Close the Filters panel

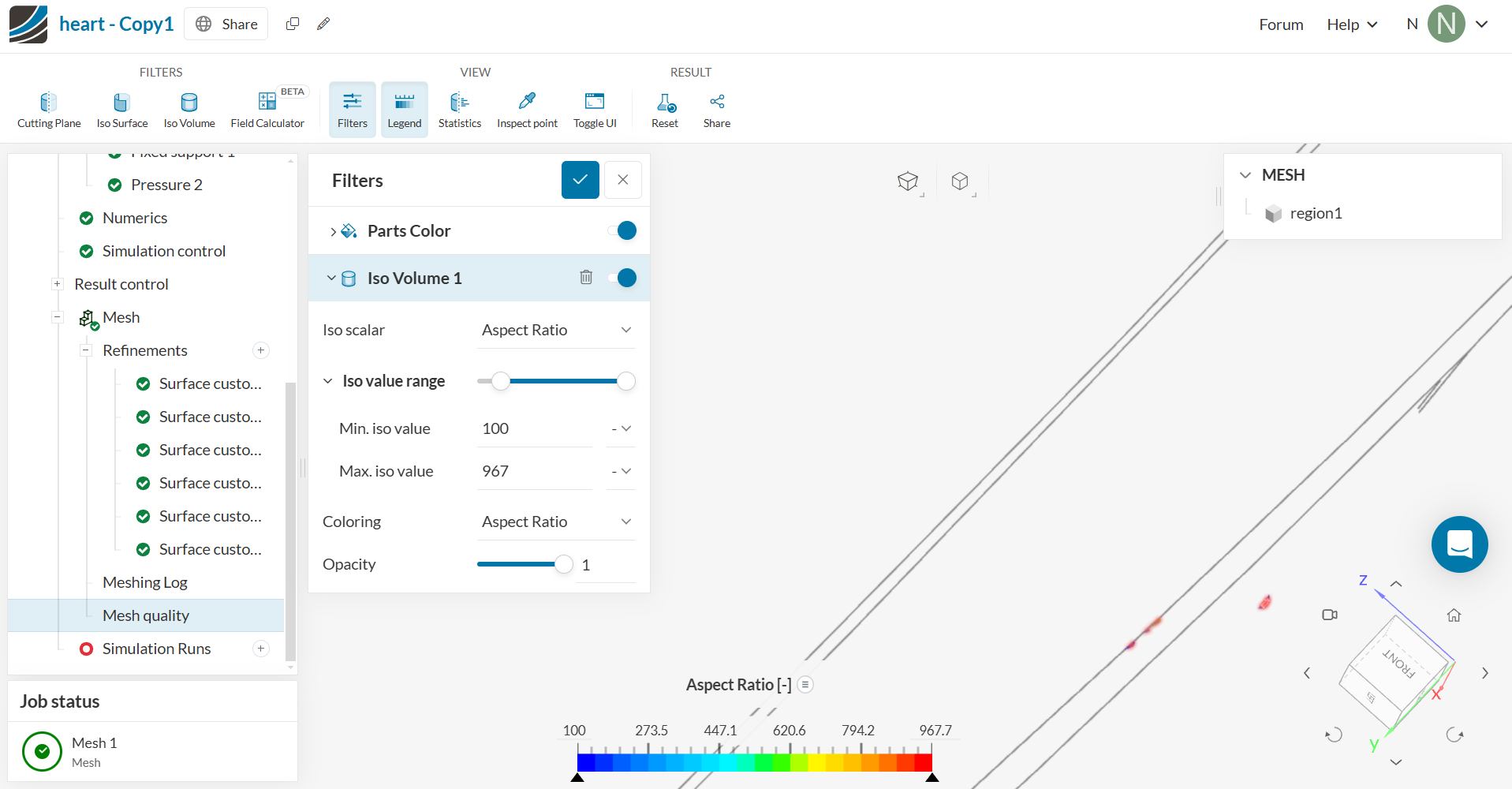coord(623,180)
